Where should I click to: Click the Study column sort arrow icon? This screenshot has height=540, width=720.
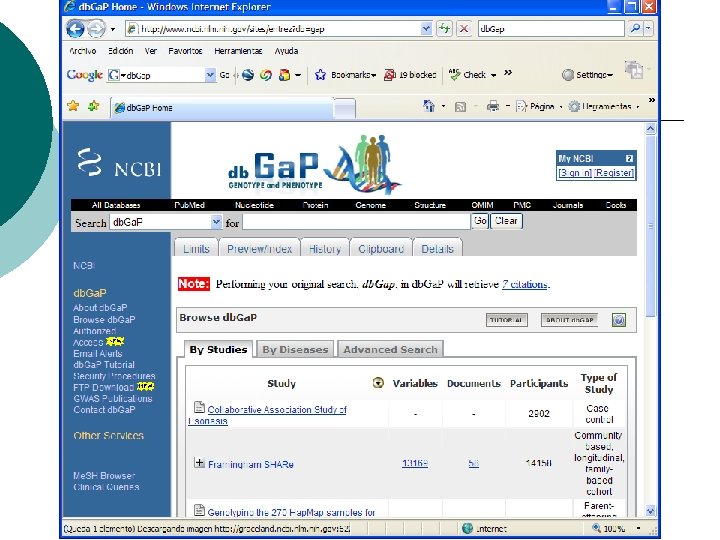tap(378, 382)
